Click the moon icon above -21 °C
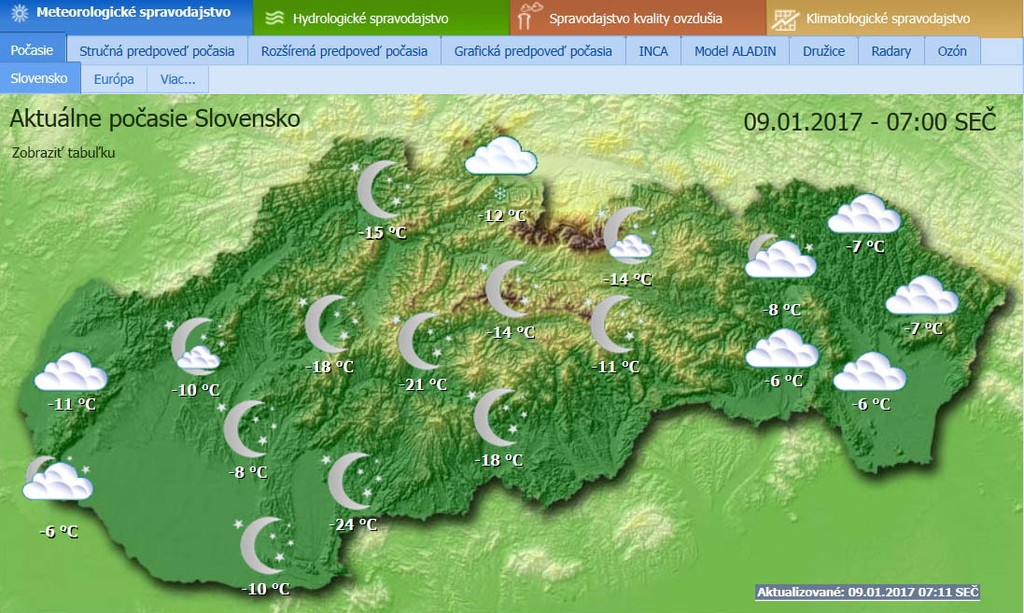 [x=421, y=341]
